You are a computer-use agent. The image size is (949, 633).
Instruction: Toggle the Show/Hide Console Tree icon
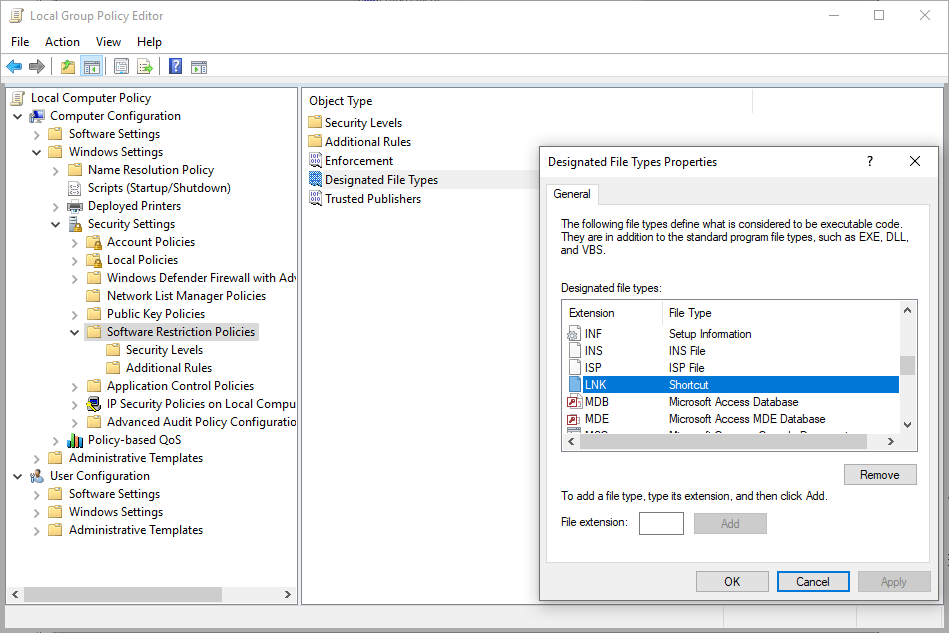click(91, 67)
